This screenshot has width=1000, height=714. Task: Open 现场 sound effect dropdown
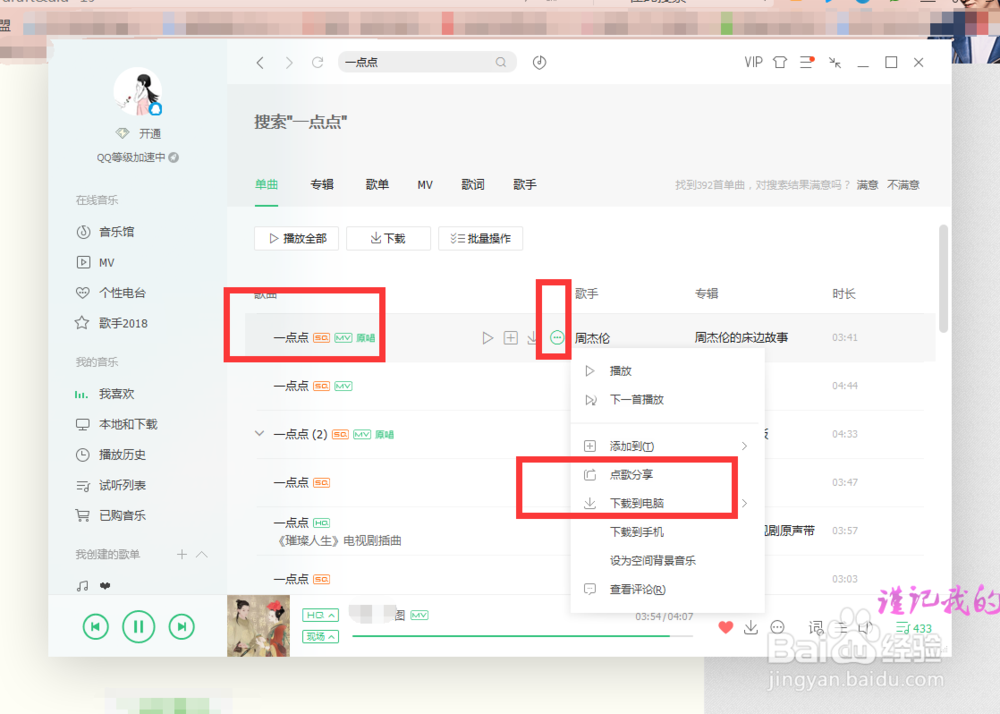point(320,637)
